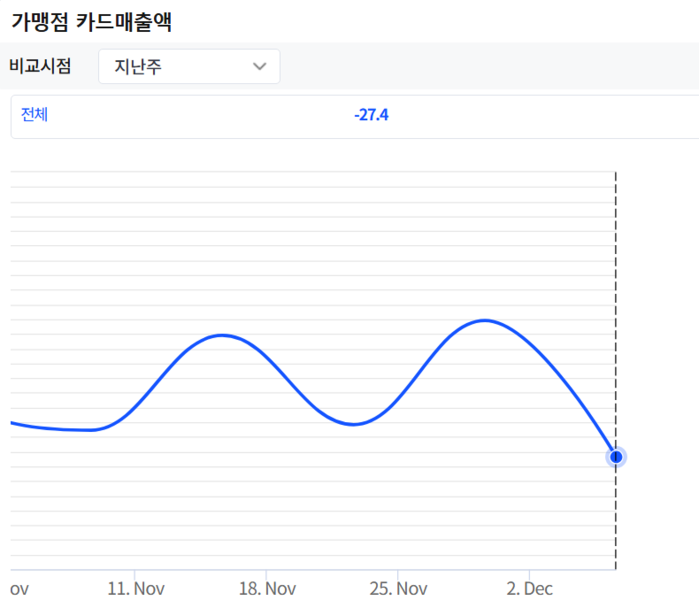Click the chevron arrow in 지난주 box
The width and height of the screenshot is (699, 616).
259,66
